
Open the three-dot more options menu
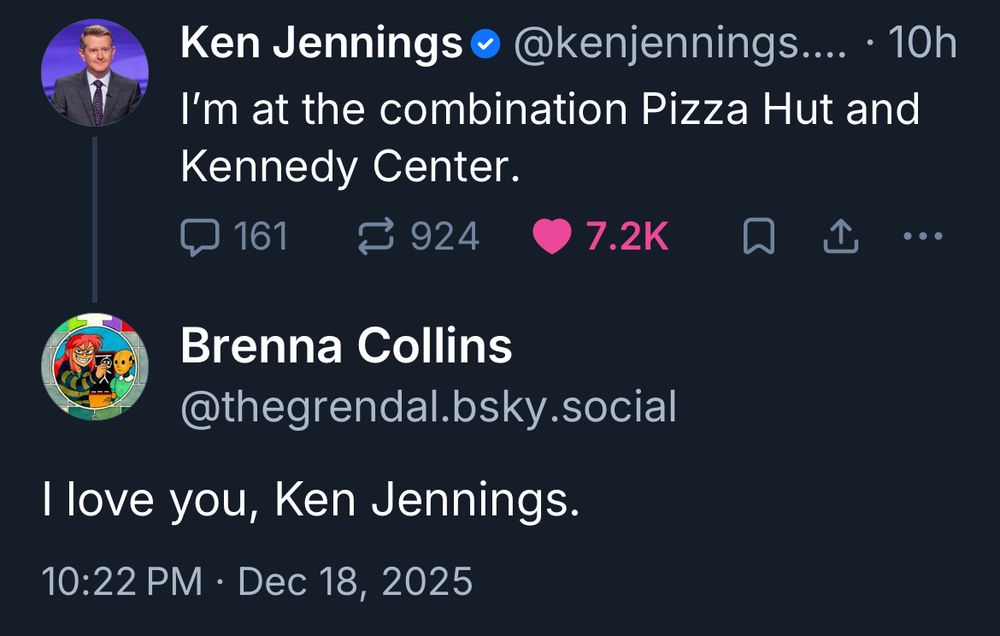coord(922,237)
